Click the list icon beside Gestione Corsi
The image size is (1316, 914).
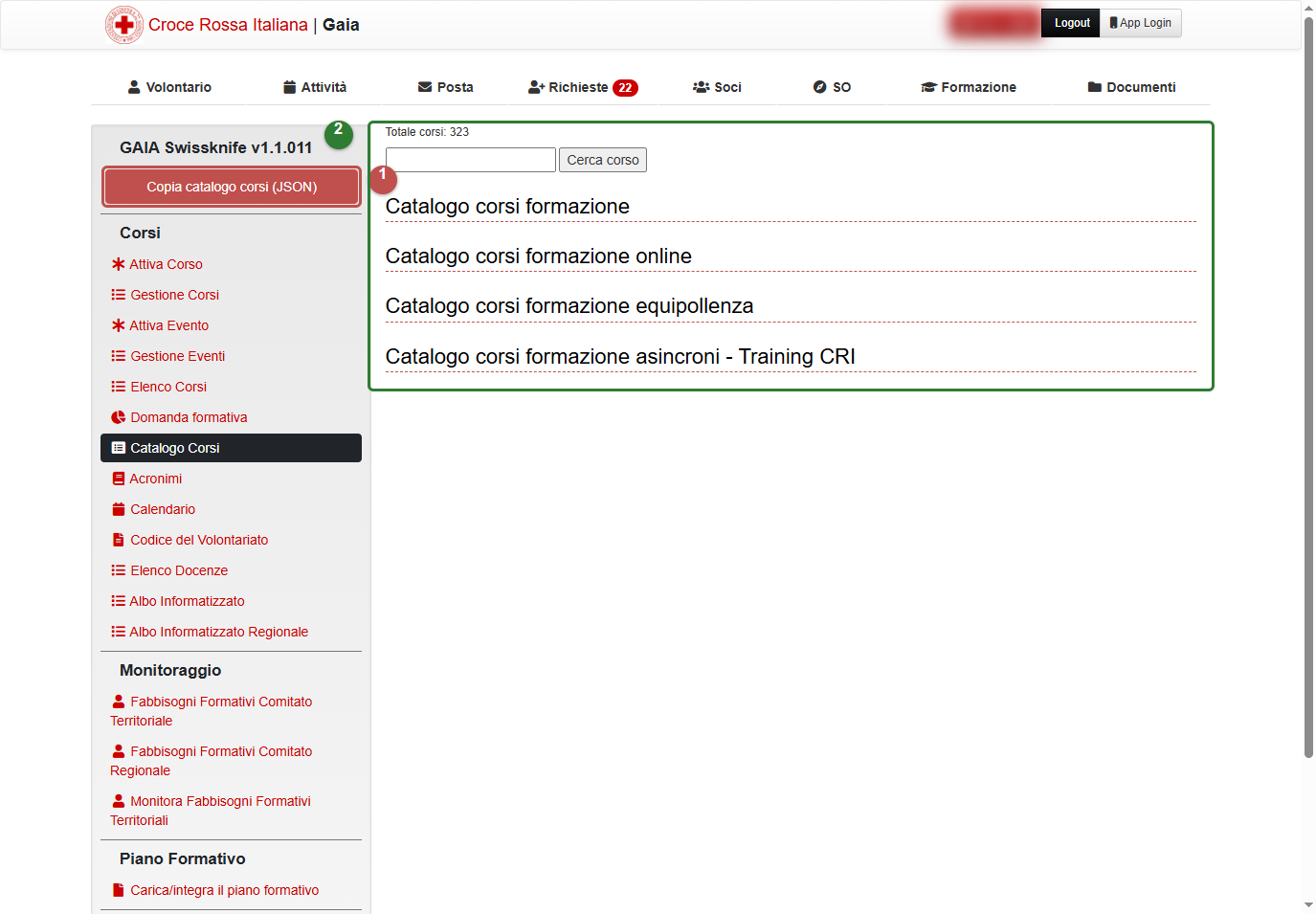pos(119,295)
